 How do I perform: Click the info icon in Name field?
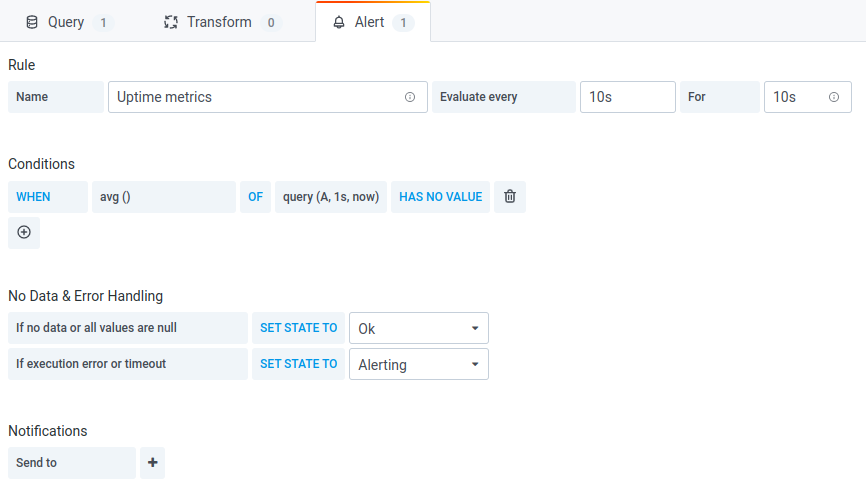coord(410,97)
